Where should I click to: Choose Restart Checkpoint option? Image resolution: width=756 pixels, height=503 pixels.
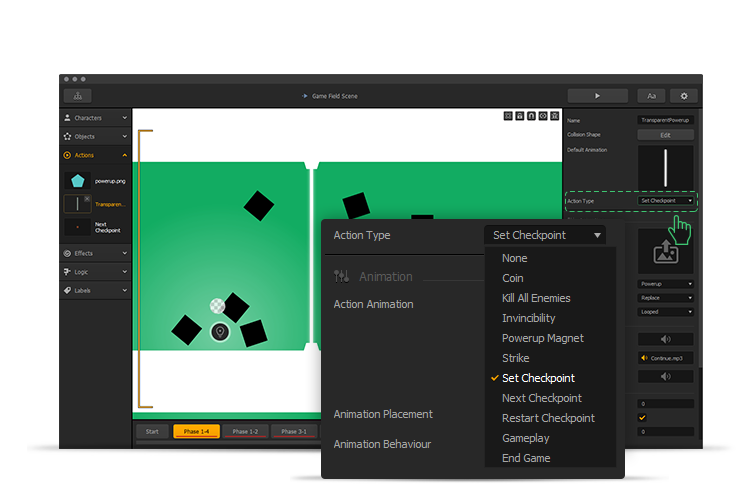coord(550,418)
